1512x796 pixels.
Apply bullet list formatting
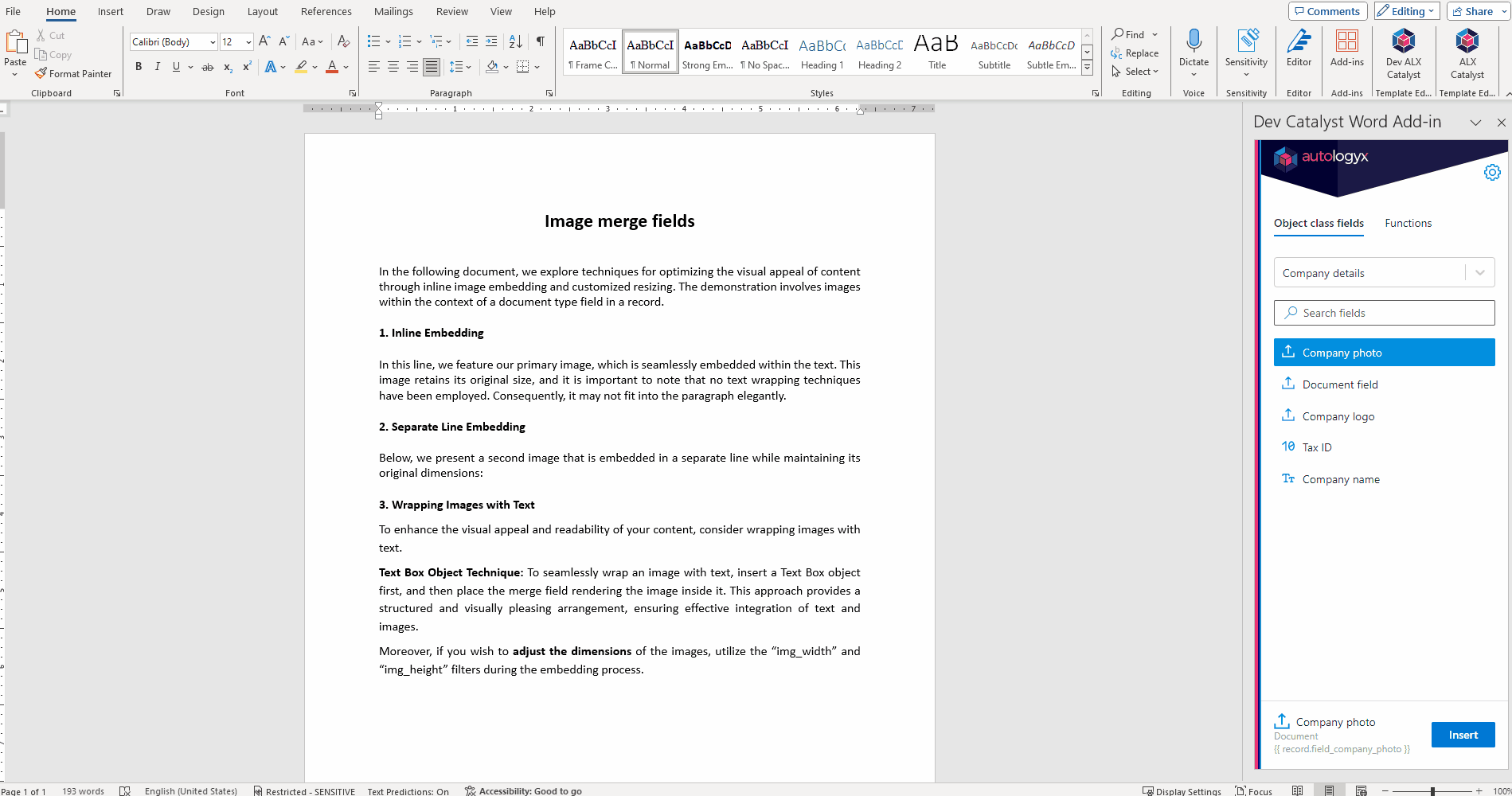tap(373, 41)
